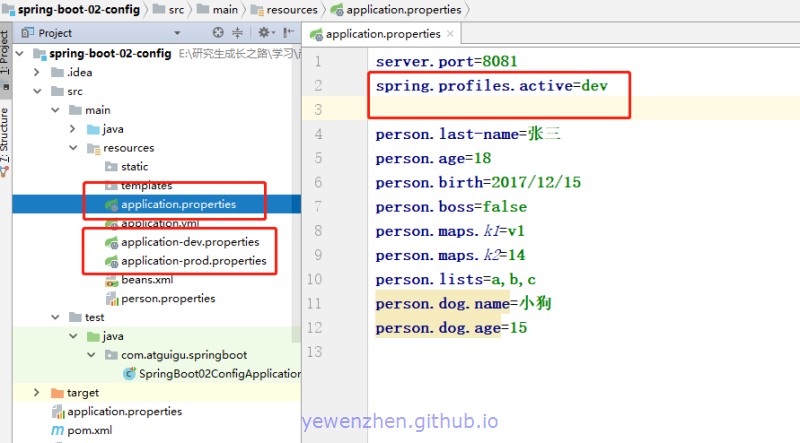Collapse the test folder node
Viewport: 800px width, 443px height.
[57, 317]
